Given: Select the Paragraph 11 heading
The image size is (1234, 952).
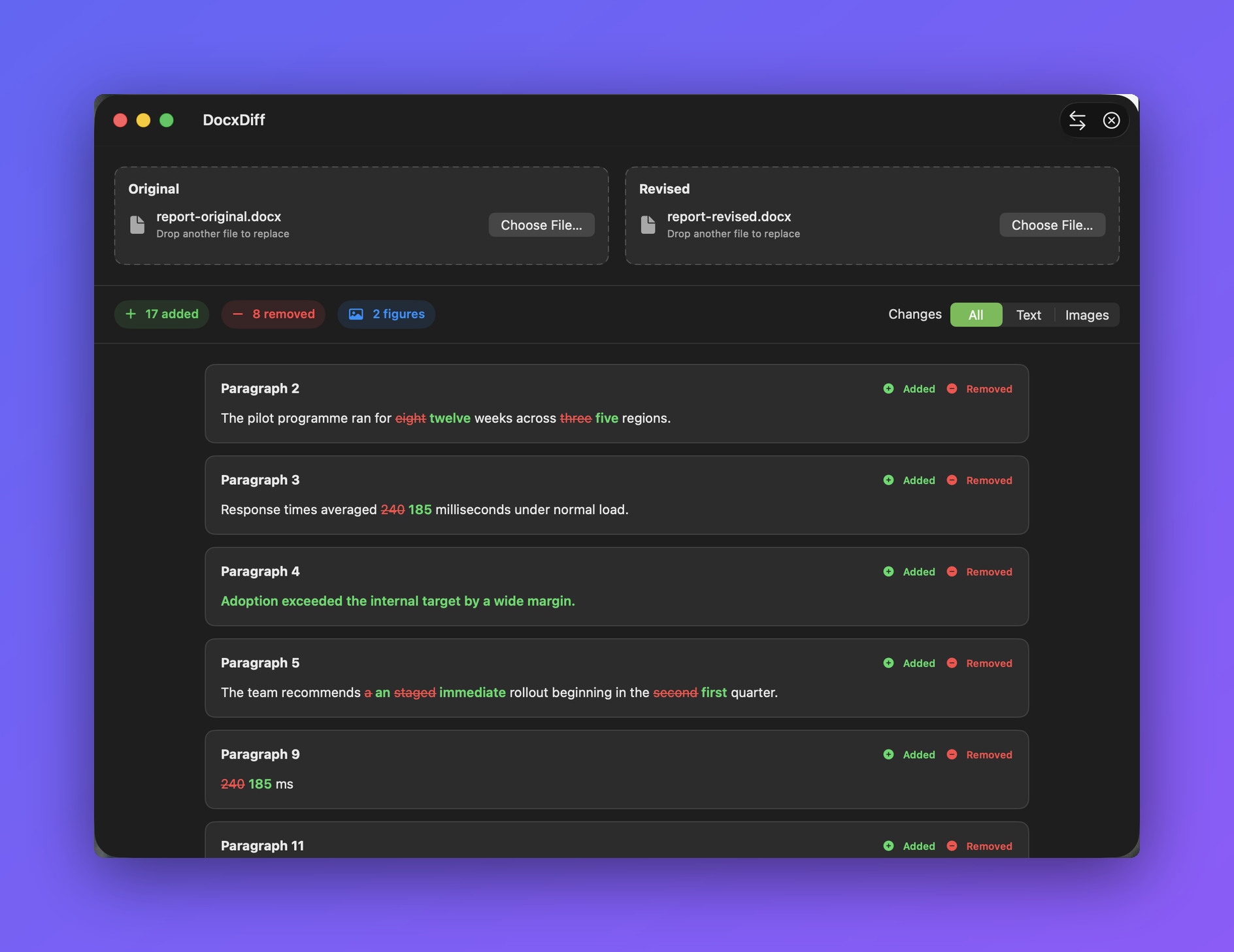Looking at the screenshot, I should [262, 846].
